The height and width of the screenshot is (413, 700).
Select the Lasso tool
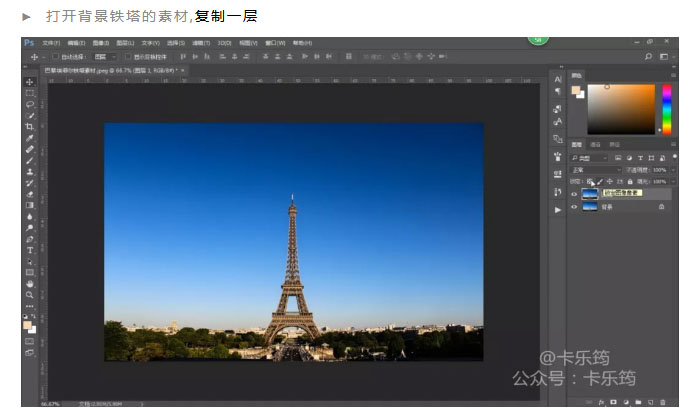click(30, 104)
